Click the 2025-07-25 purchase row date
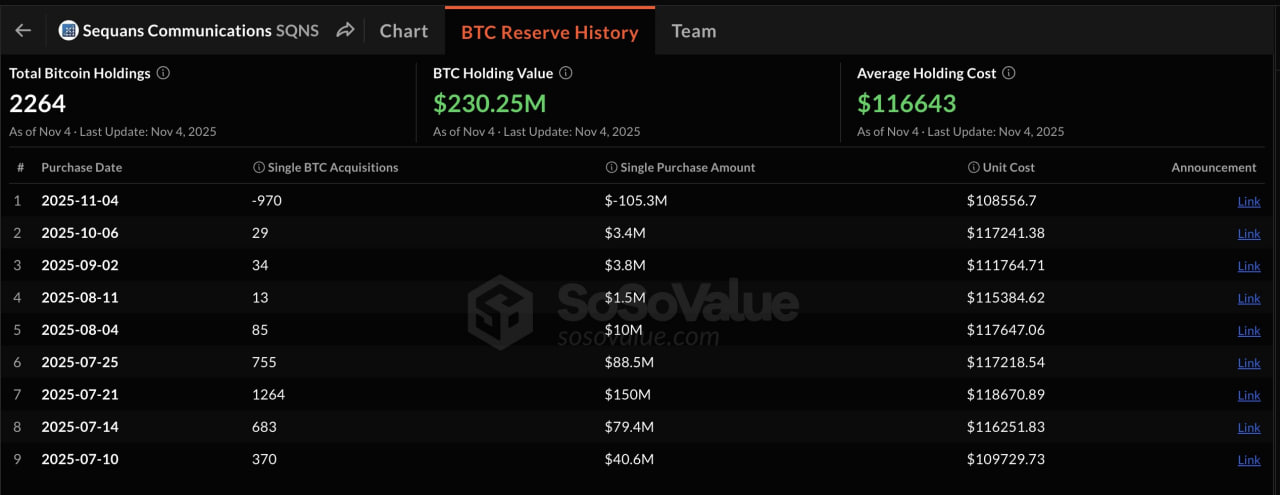Screen dimensions: 1280x495 point(80,362)
